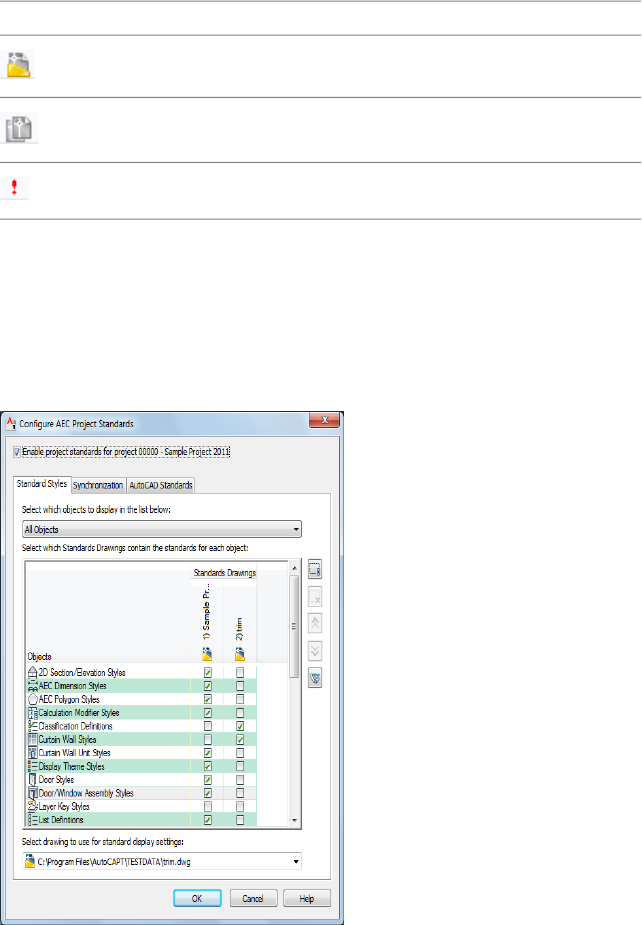Click the AEC Dimension Styles row icon
Screen dimensions: 642x925
[32, 685]
